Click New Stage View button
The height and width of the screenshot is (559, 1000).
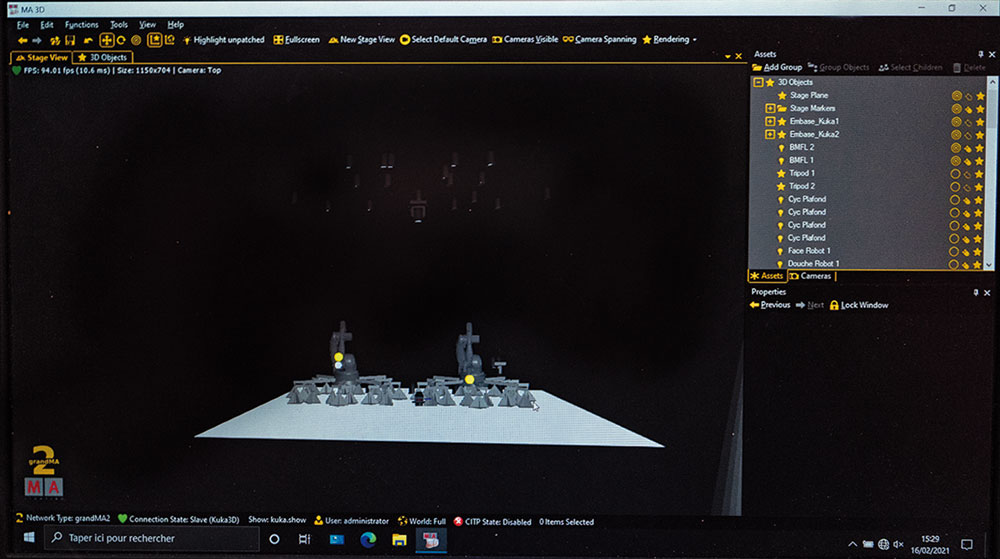pyautogui.click(x=362, y=40)
